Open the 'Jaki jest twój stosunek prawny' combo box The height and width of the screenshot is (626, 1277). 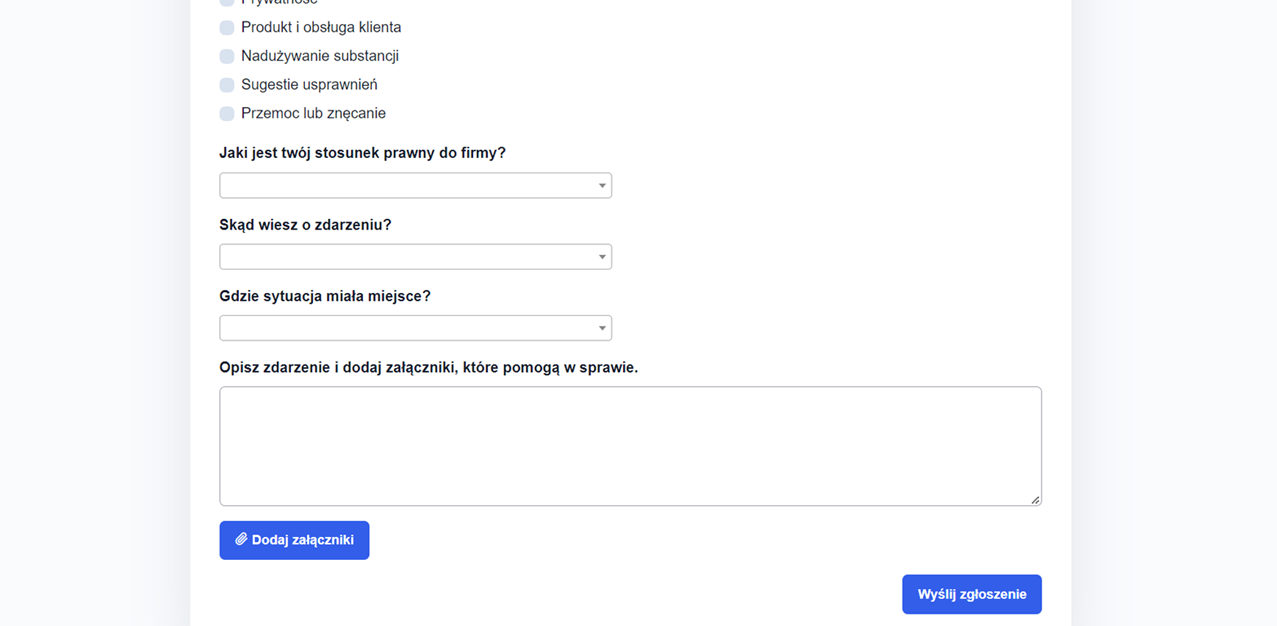tap(415, 186)
